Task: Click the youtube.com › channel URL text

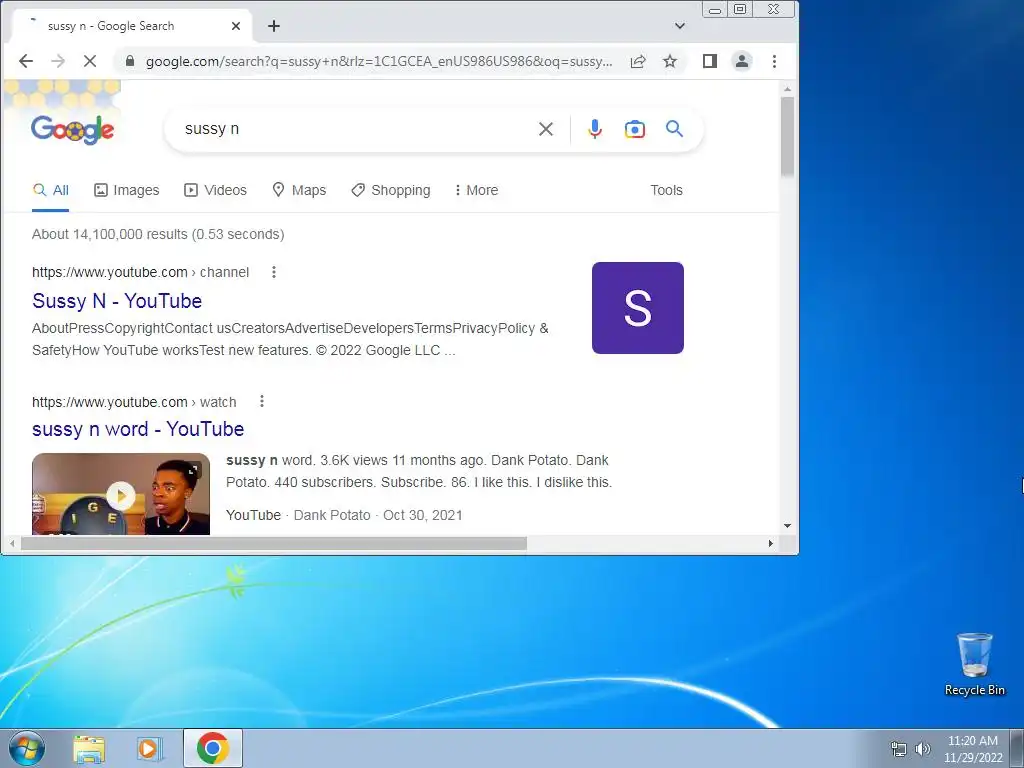Action: point(140,272)
